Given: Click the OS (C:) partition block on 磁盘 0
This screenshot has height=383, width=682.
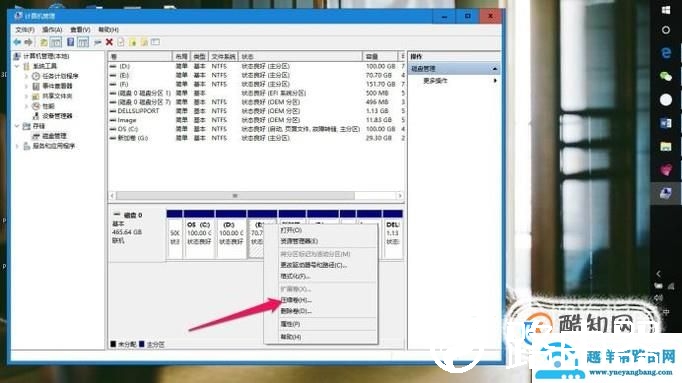Looking at the screenshot, I should coord(199,235).
